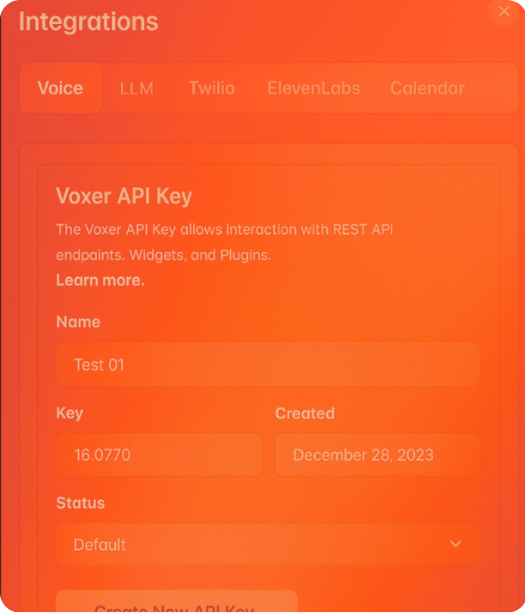Viewport: 525px width, 613px height.
Task: Click the Key field showing 16.0770
Action: coord(159,455)
